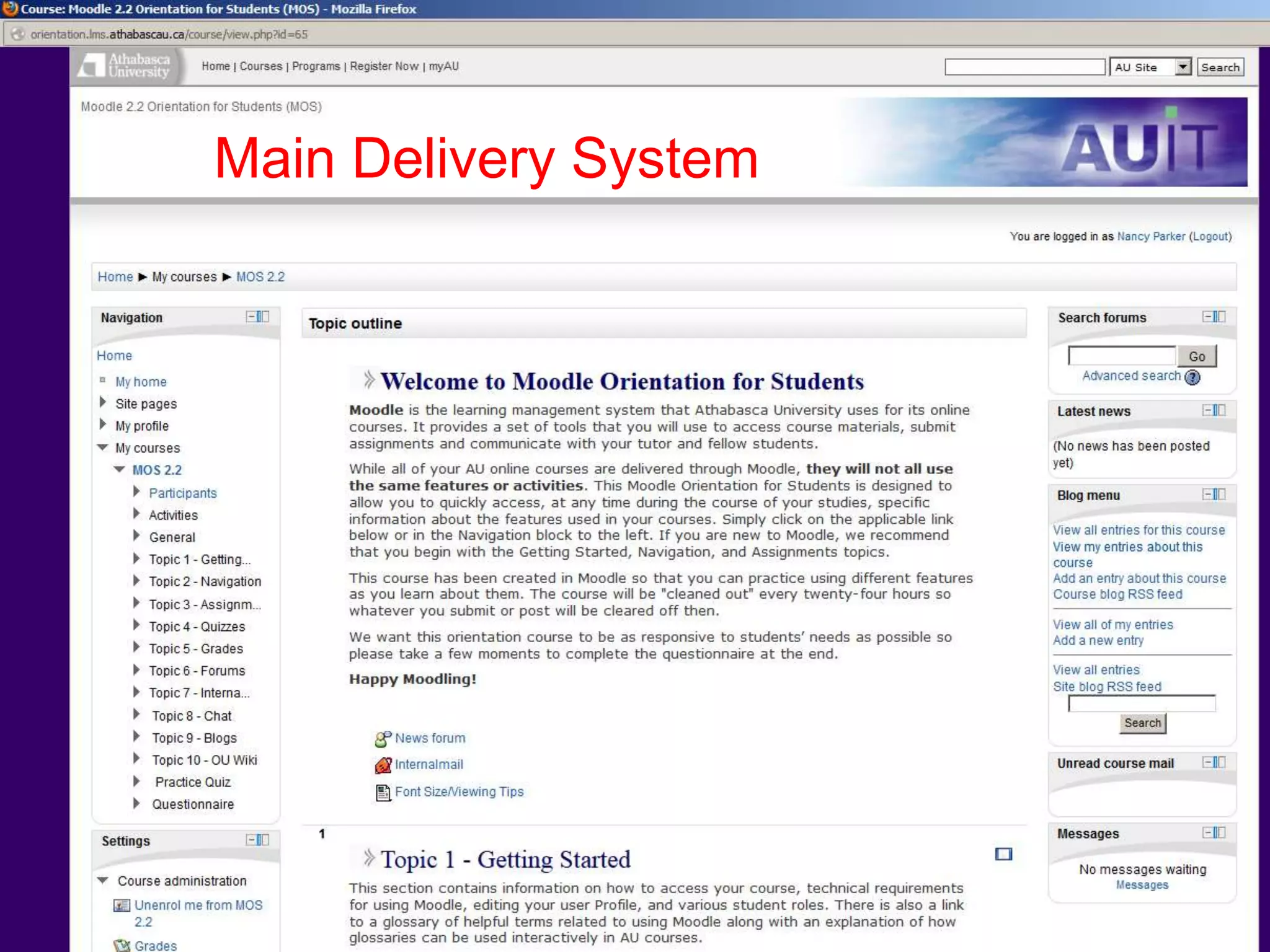This screenshot has height=952, width=1270.
Task: Click Search button in Blog menu
Action: [x=1142, y=723]
